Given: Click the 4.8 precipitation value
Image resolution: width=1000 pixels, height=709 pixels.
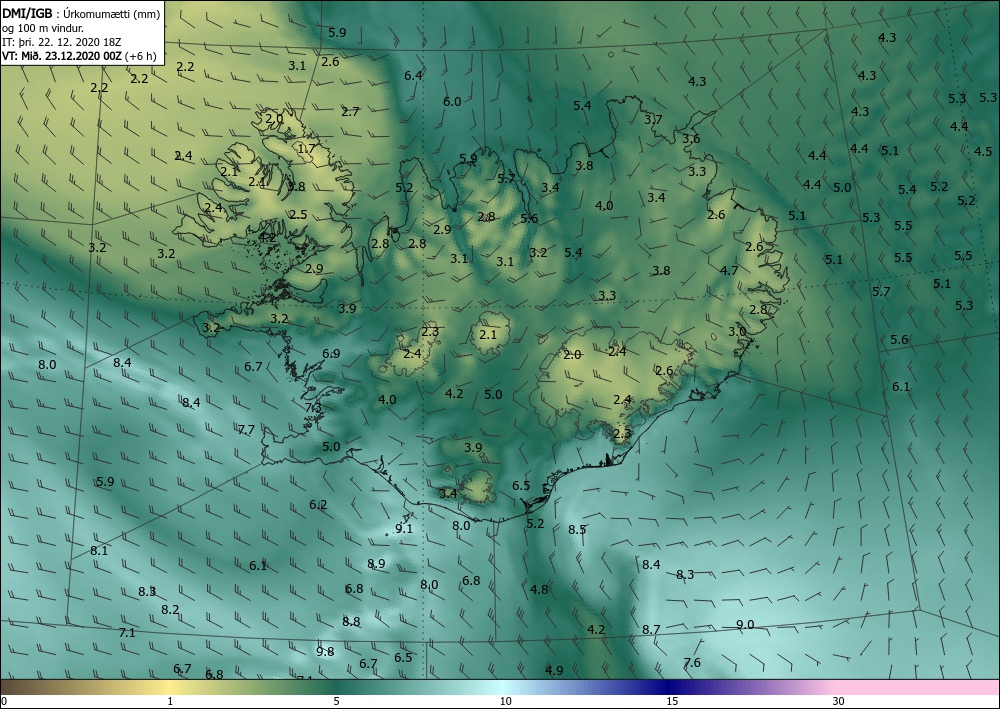Looking at the screenshot, I should click(x=540, y=589).
